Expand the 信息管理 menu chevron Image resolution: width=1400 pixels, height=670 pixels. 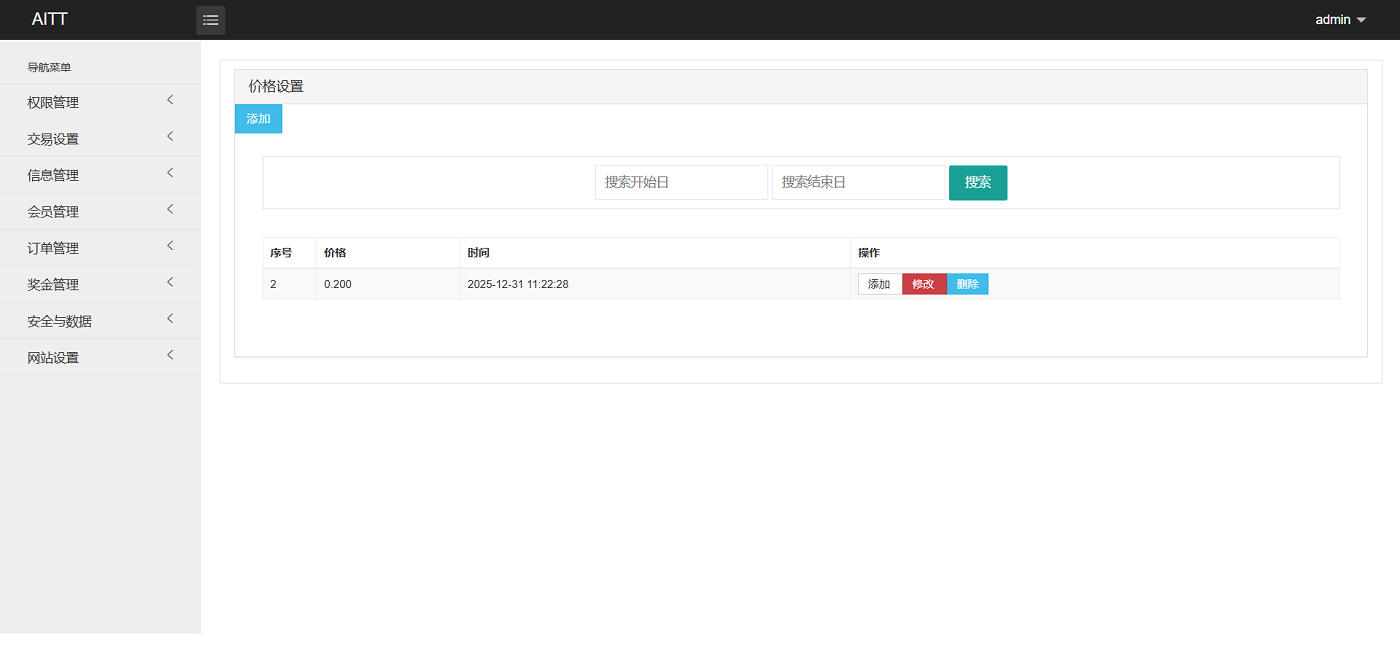click(x=170, y=173)
